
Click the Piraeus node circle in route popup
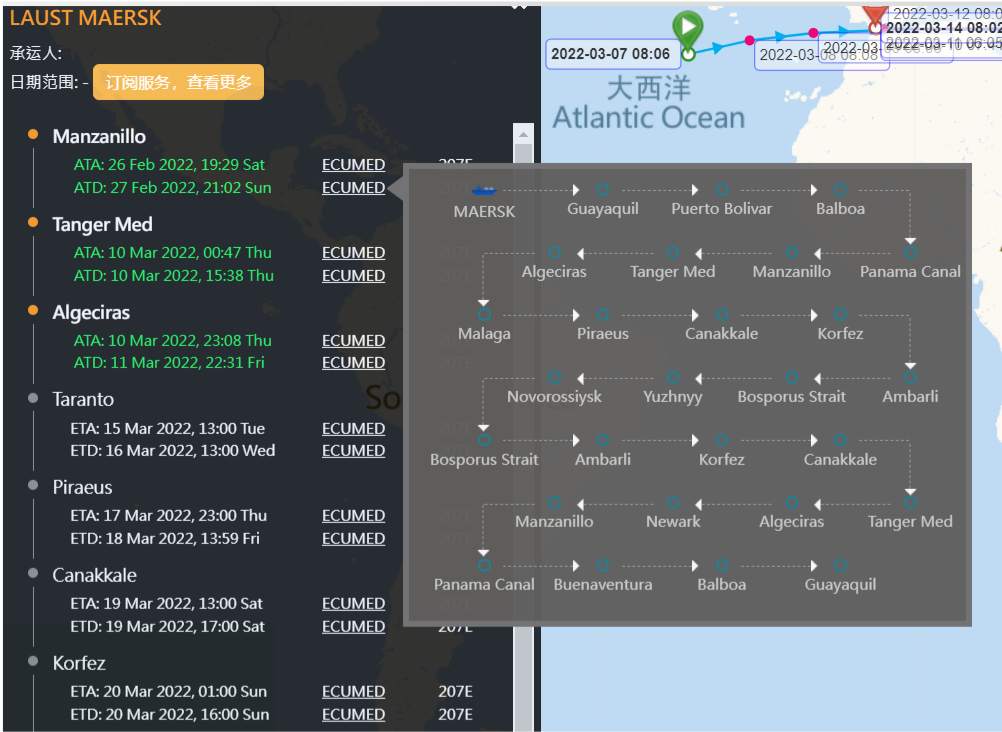[x=603, y=315]
